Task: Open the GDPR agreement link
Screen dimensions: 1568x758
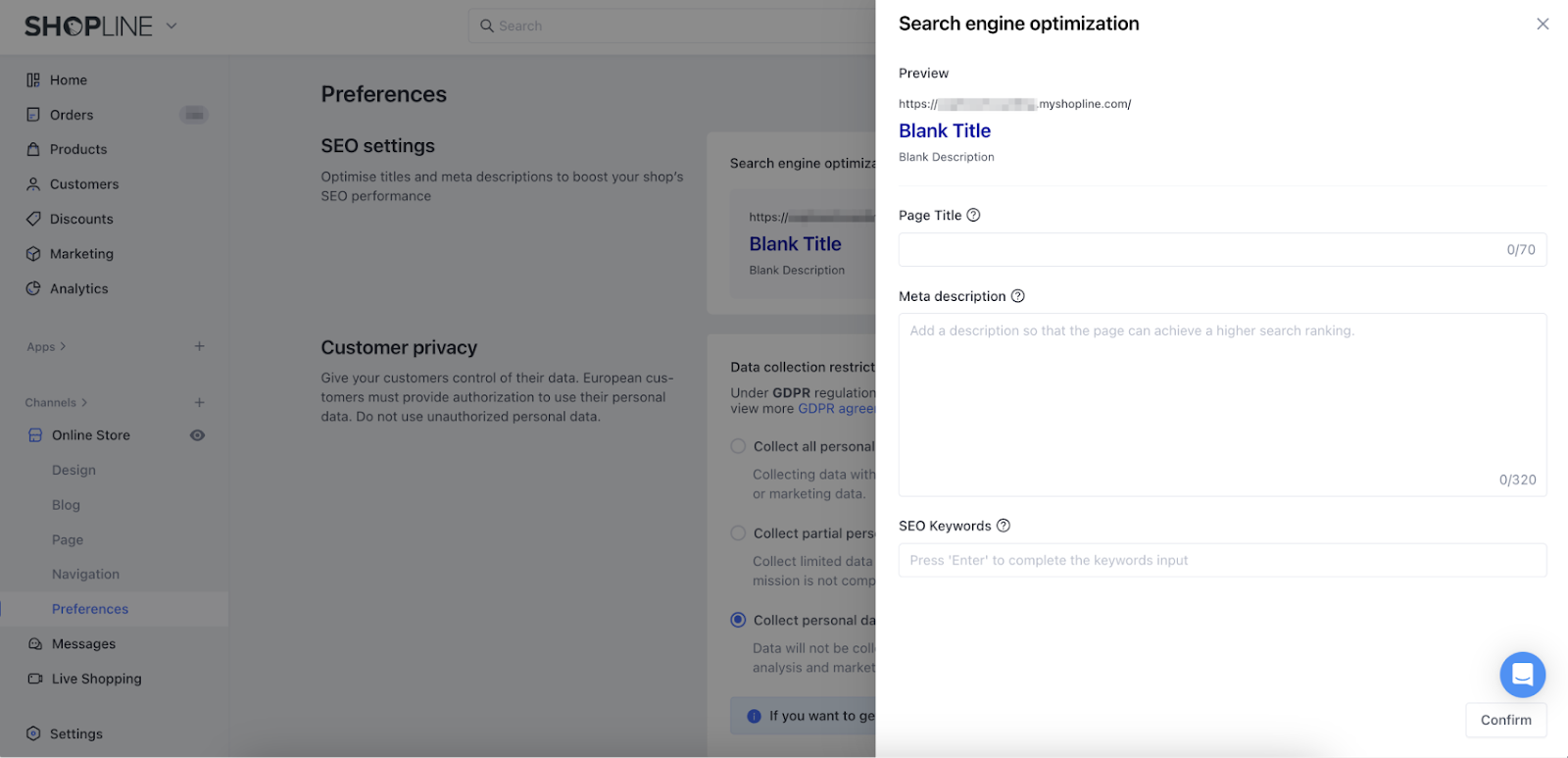Action: (836, 409)
